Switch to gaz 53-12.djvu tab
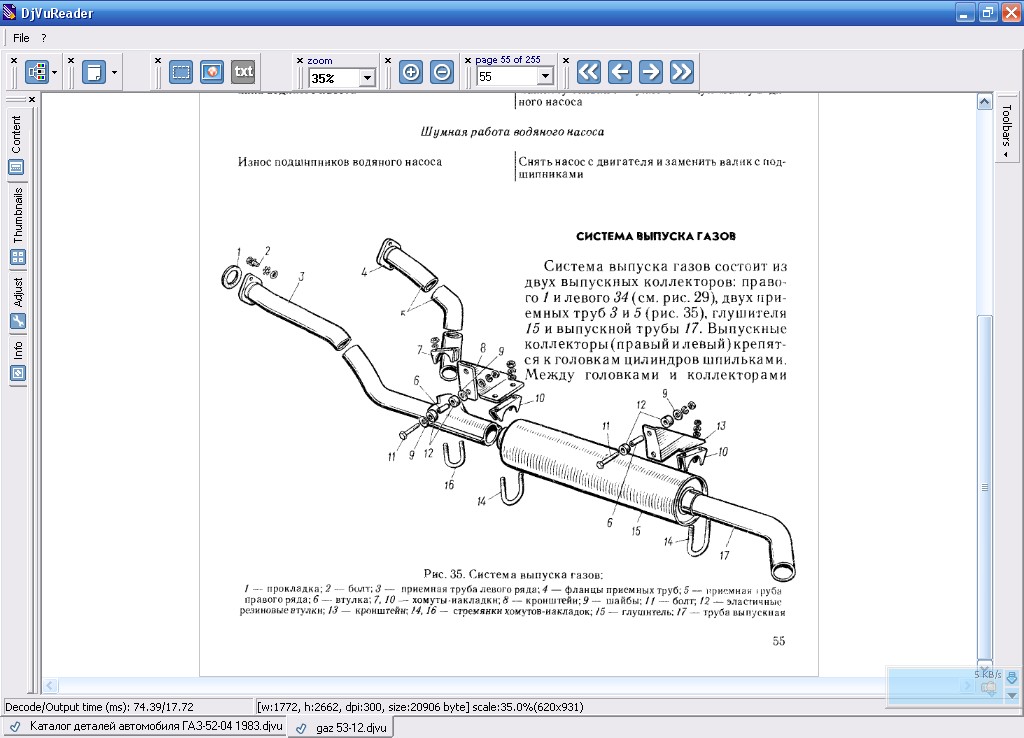This screenshot has width=1024, height=738. click(x=341, y=727)
